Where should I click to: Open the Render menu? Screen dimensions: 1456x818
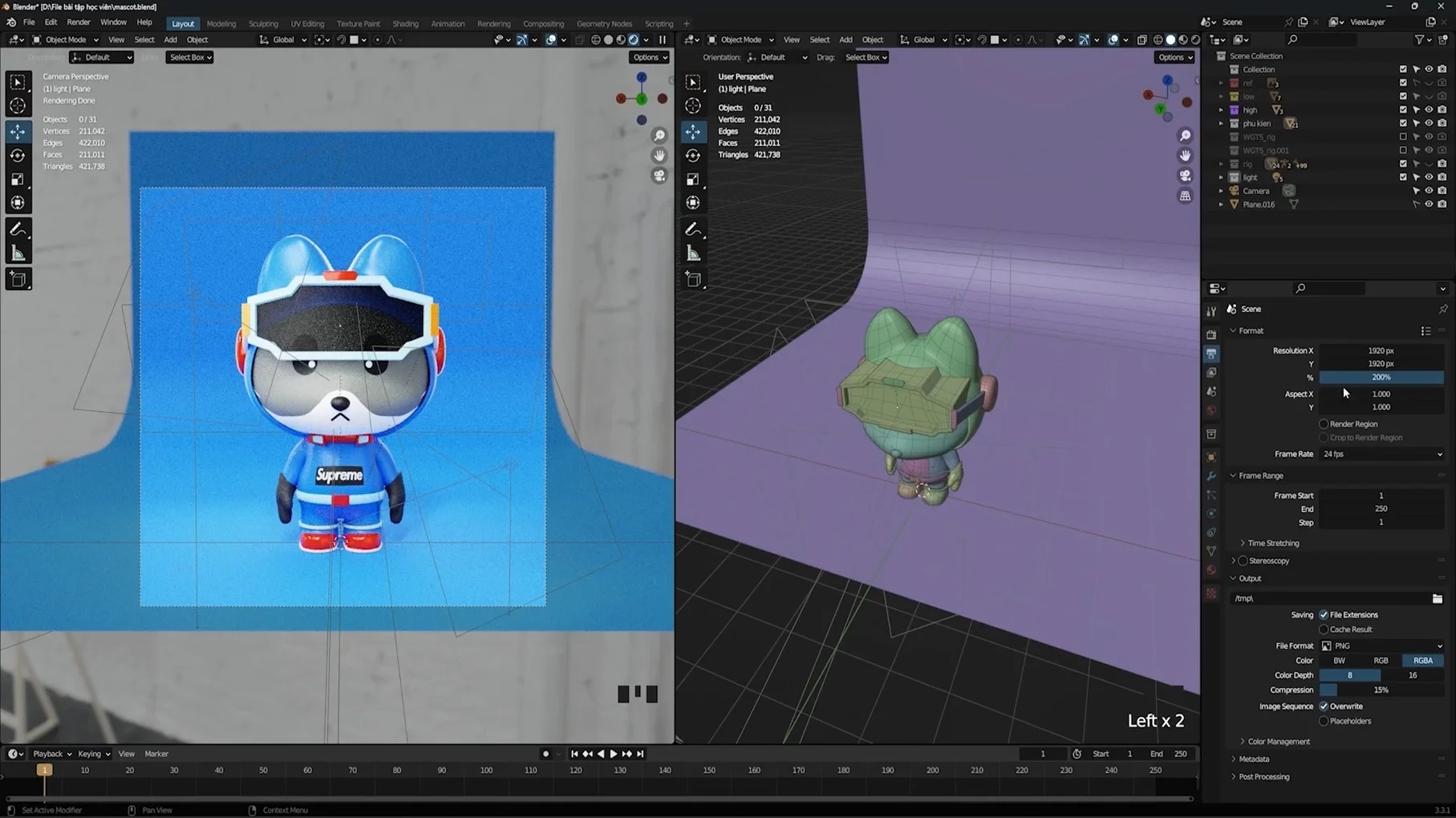tap(78, 22)
